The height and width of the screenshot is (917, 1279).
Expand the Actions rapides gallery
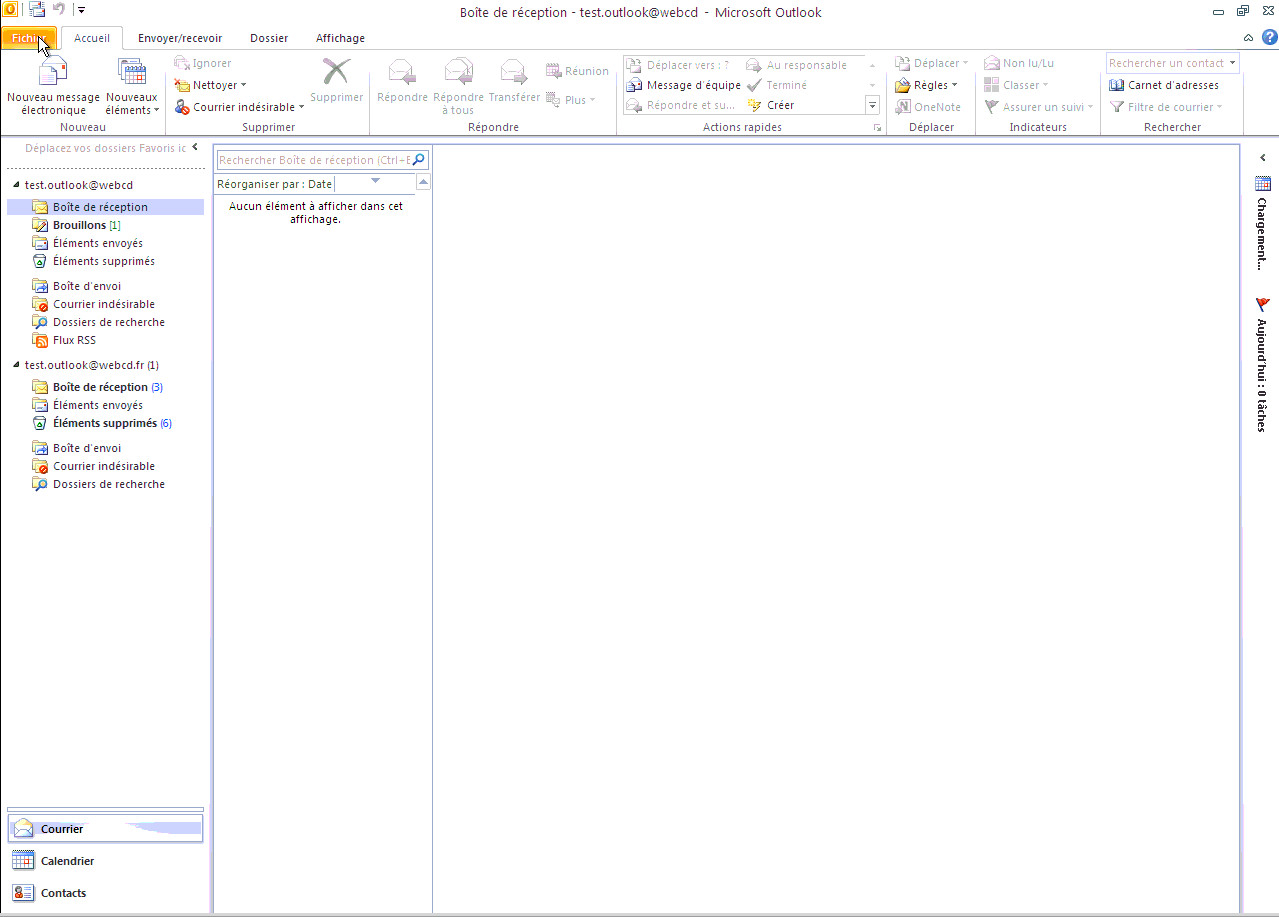click(x=872, y=105)
